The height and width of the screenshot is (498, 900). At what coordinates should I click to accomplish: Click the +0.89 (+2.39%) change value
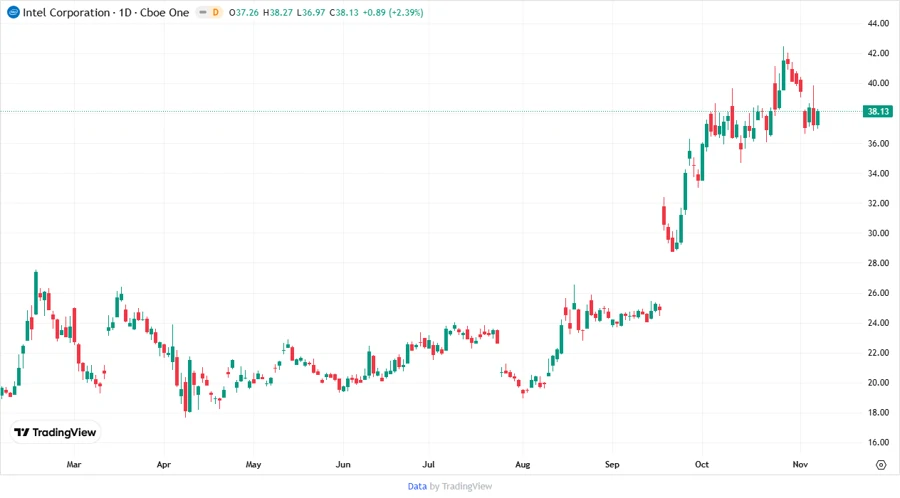click(393, 13)
